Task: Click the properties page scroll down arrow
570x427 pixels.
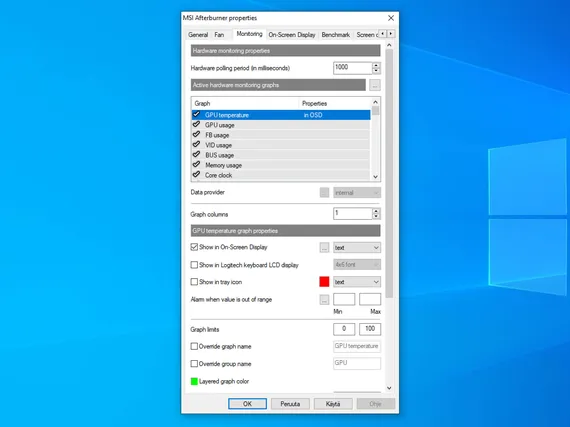Action: click(x=389, y=388)
